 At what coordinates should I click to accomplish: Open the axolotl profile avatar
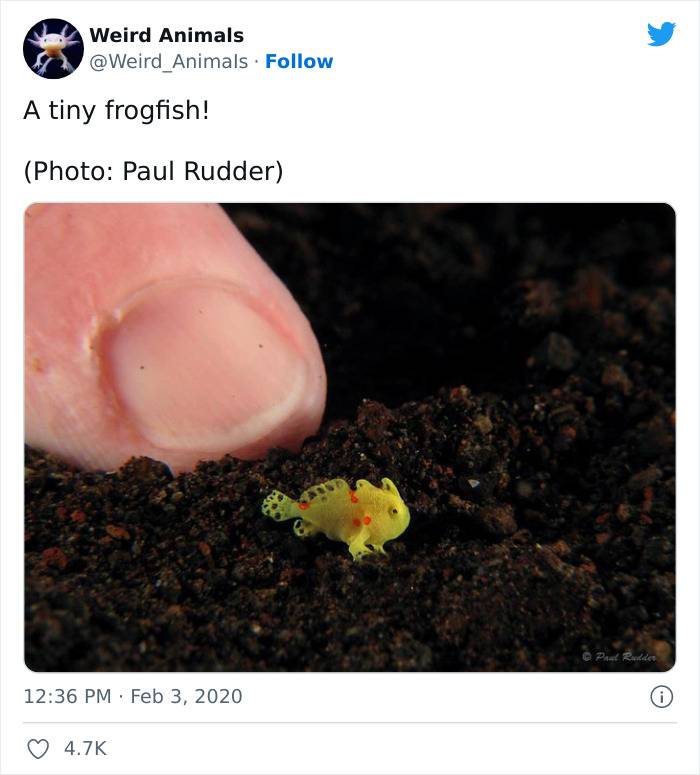(x=53, y=48)
